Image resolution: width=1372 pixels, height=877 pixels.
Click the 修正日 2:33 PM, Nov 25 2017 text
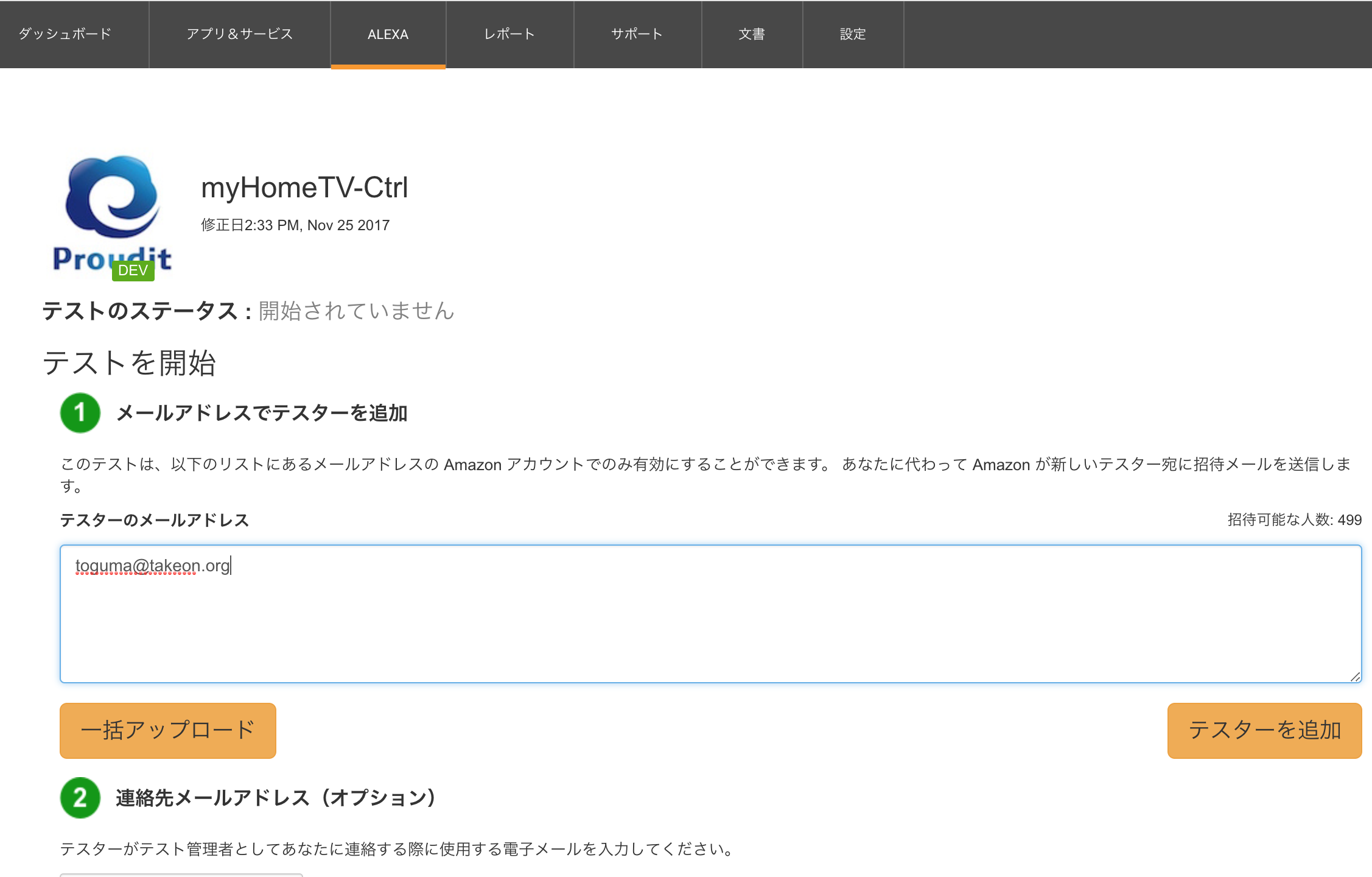295,225
